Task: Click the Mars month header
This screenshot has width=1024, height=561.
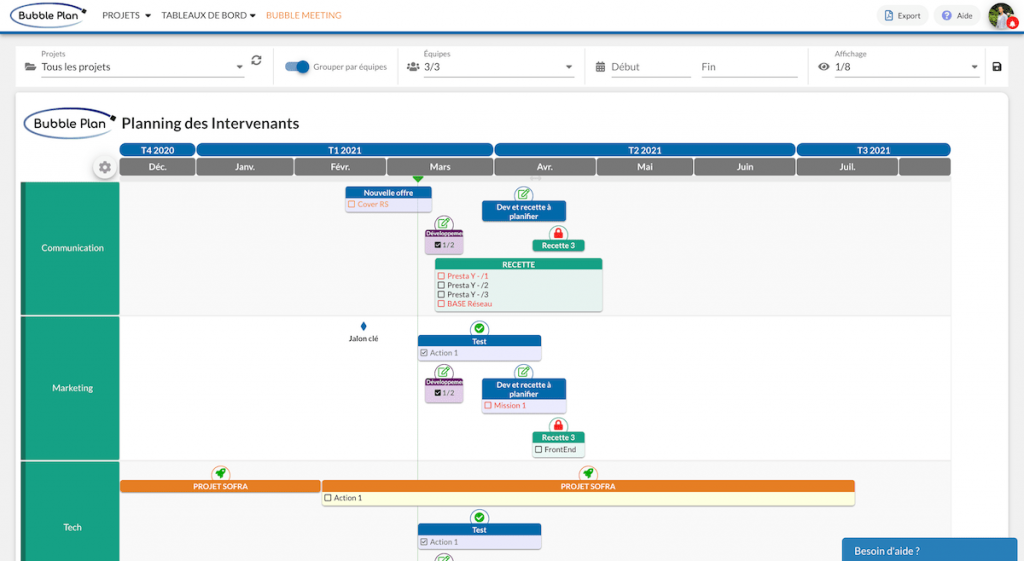Action: click(x=440, y=167)
